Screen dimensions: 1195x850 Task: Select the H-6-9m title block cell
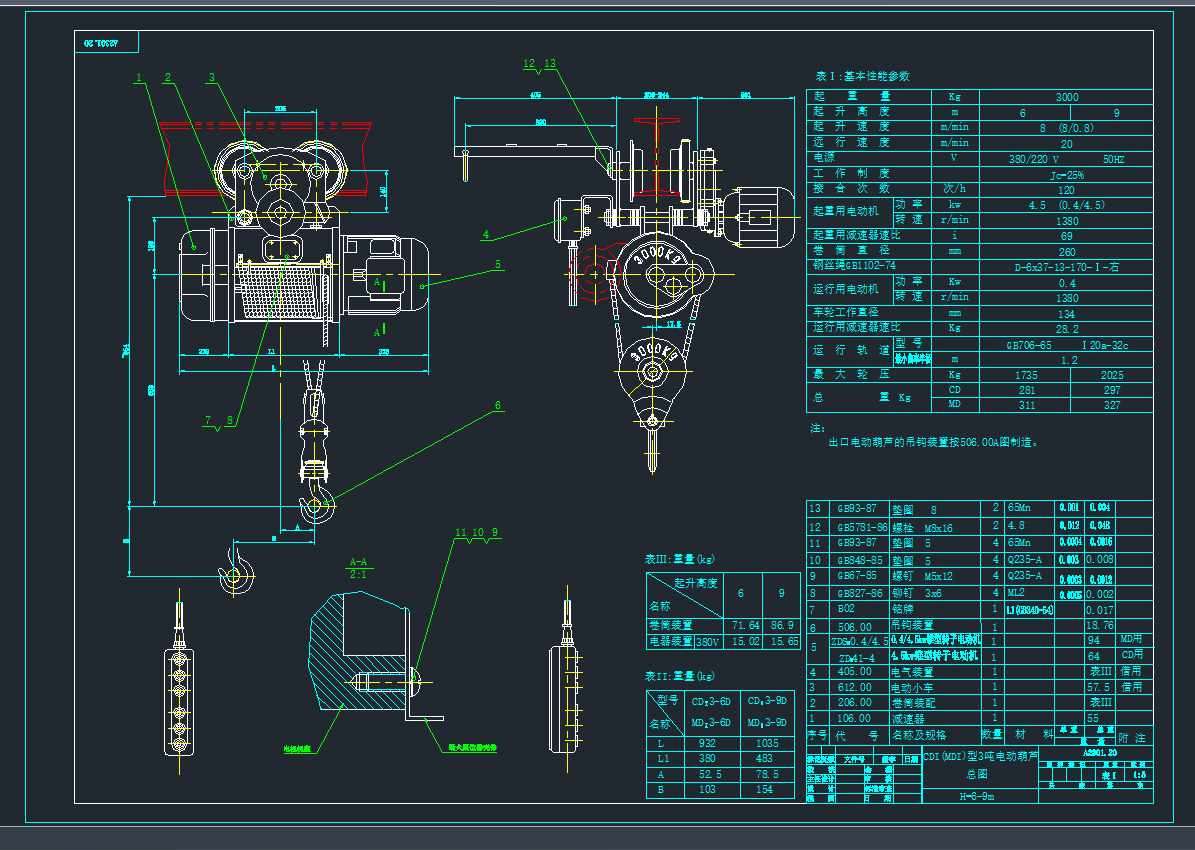(x=977, y=797)
